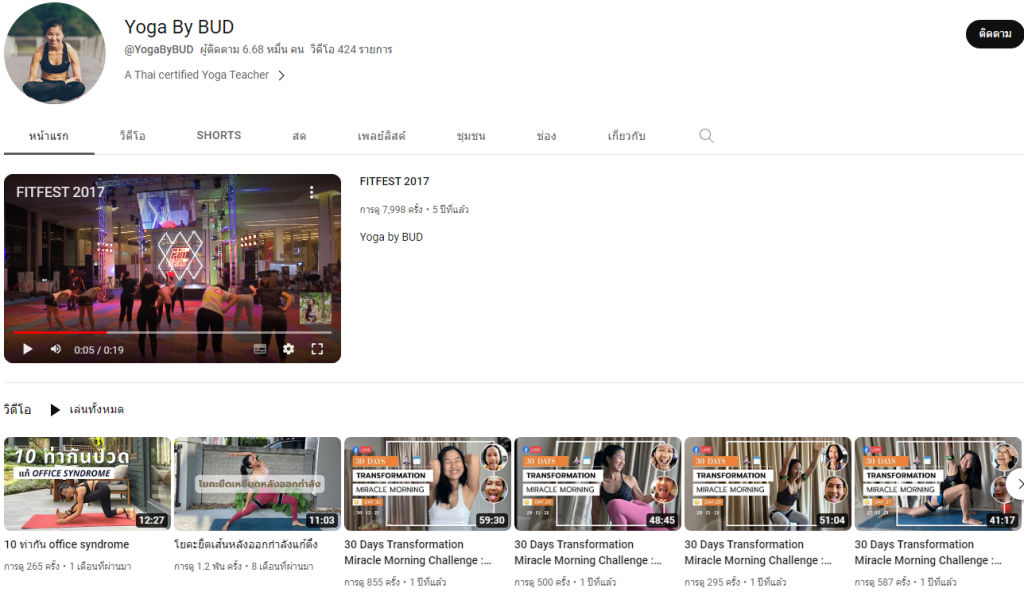The height and width of the screenshot is (592, 1024).
Task: Switch to the SHORTS tab
Action: click(218, 136)
